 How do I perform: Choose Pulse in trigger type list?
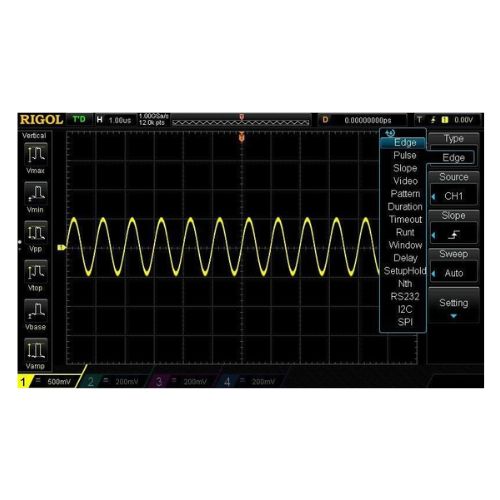click(x=405, y=155)
